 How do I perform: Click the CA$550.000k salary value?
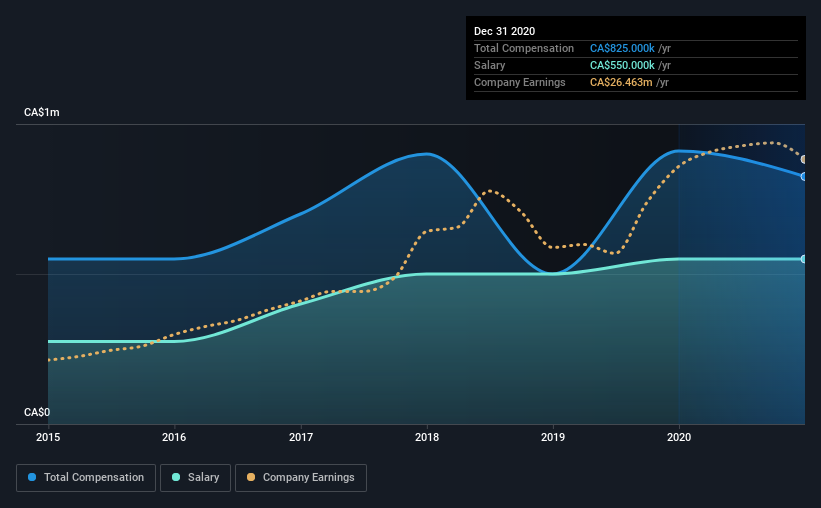coord(622,65)
